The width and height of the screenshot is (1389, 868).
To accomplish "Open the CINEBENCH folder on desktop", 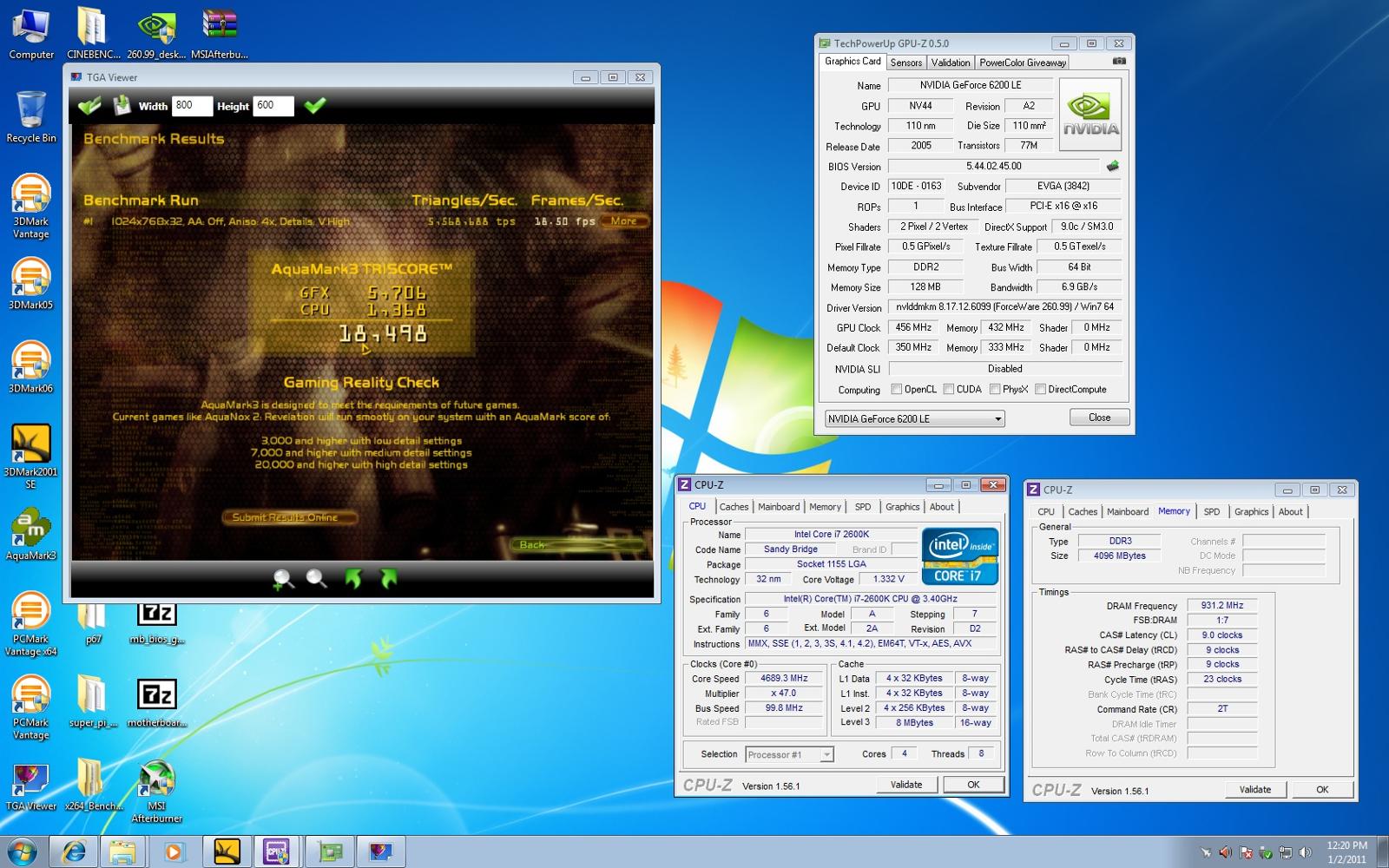I will click(x=94, y=33).
